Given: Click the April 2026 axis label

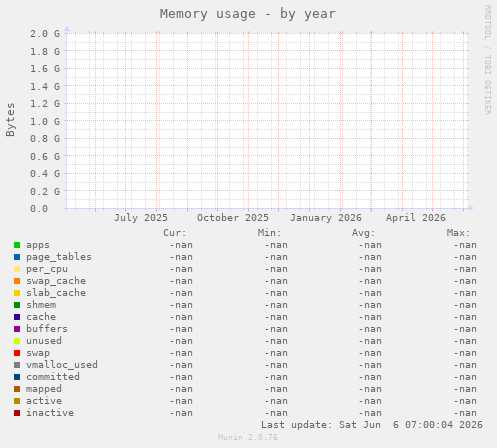Looking at the screenshot, I should pos(416,218).
